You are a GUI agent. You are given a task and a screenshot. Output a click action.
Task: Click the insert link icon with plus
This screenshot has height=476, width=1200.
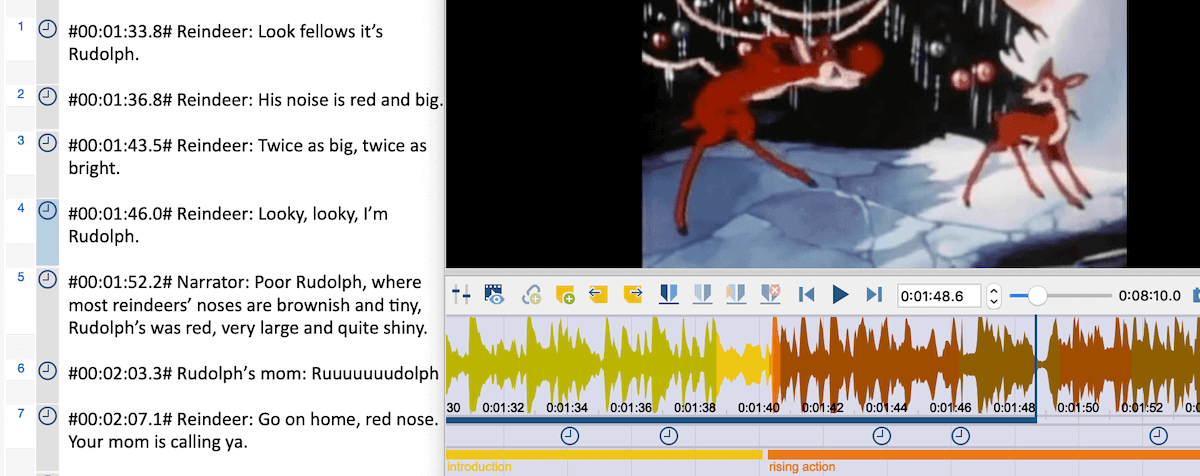(531, 294)
